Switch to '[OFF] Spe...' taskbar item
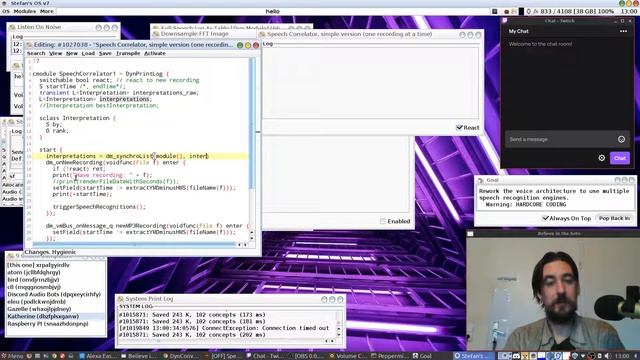Screen dimensions: 640x360 [223, 356]
